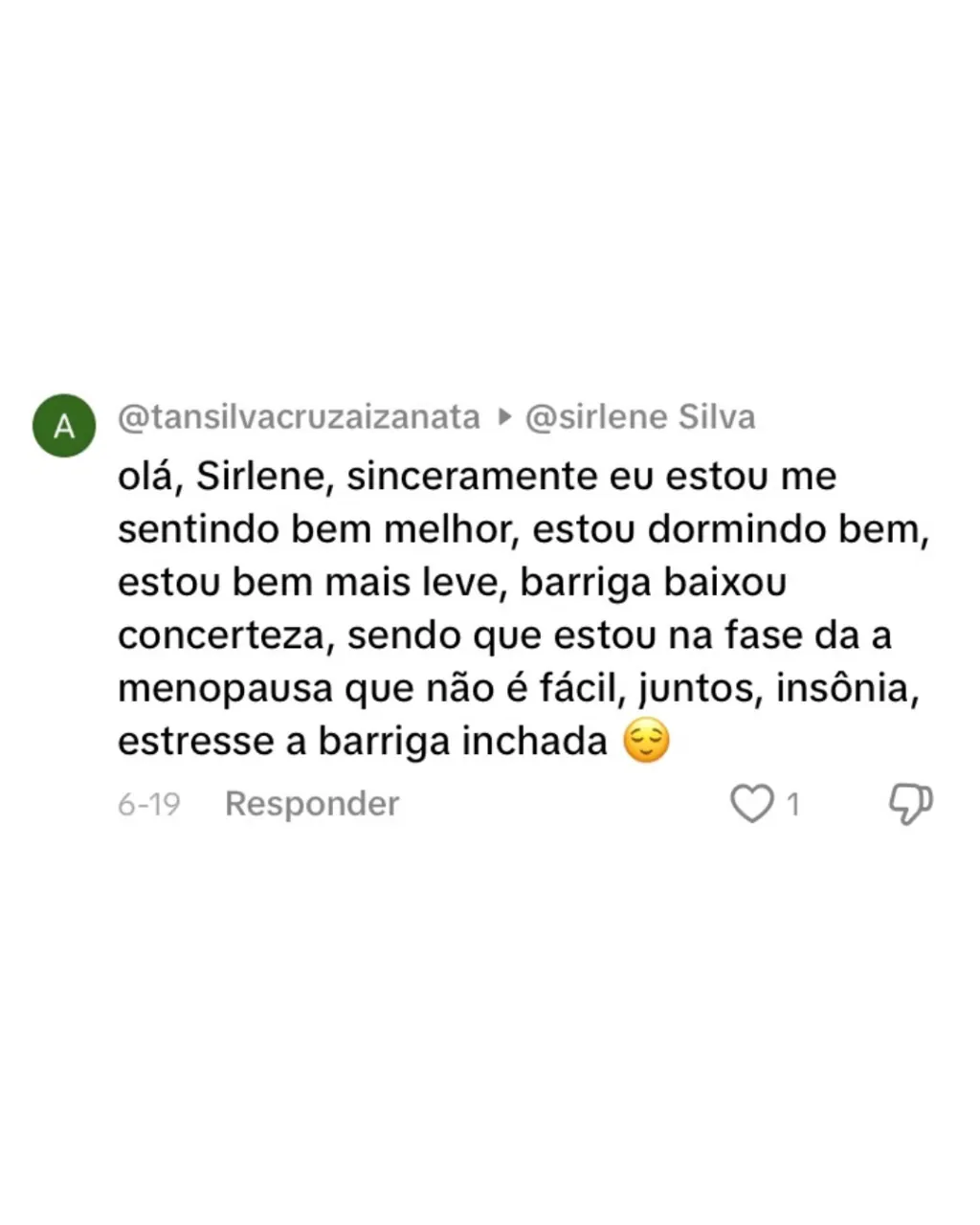The image size is (980, 1225).
Task: Click the empty white area above the comment
Action: pos(490,191)
